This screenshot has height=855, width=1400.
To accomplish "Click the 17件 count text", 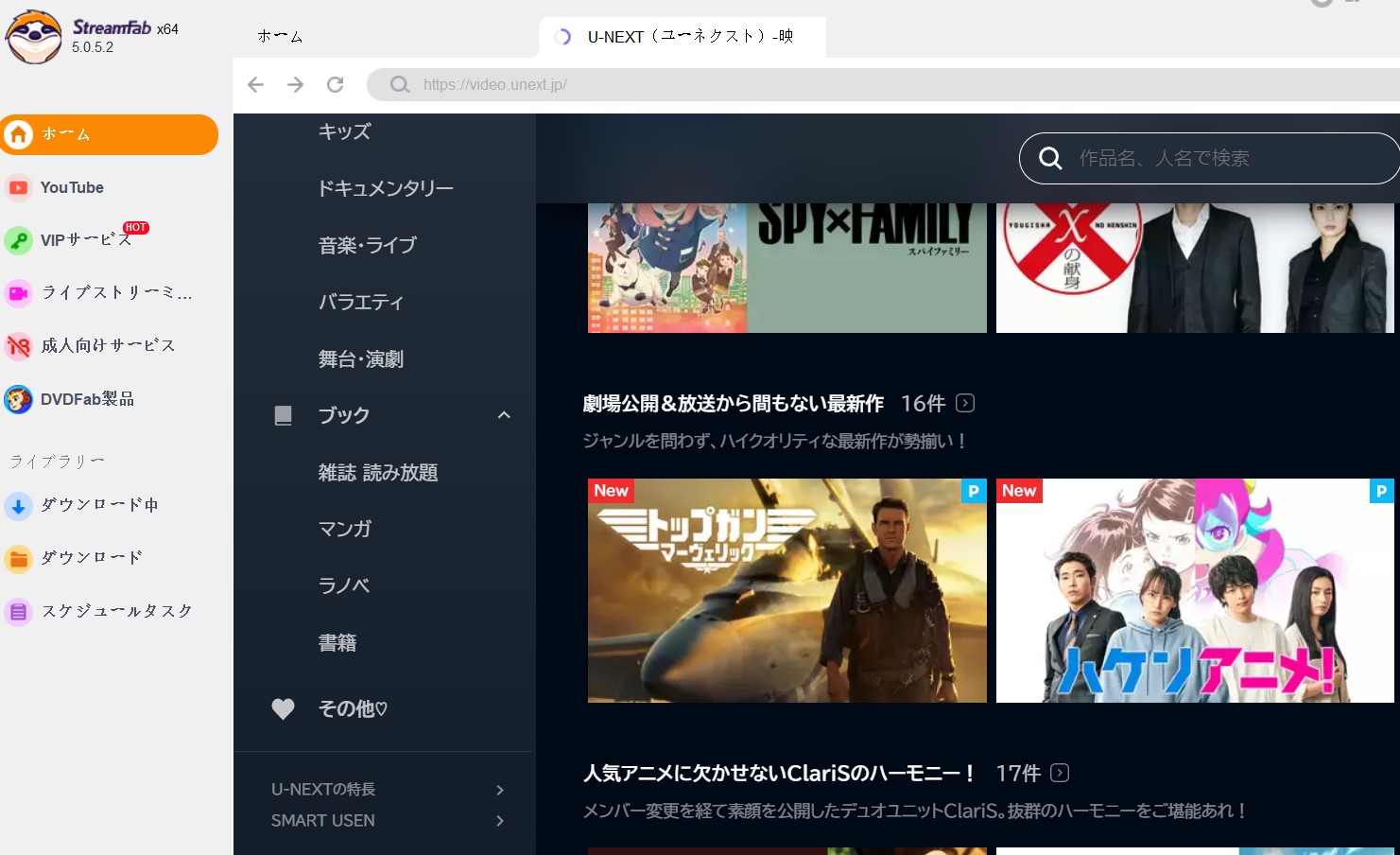I will [x=1018, y=774].
